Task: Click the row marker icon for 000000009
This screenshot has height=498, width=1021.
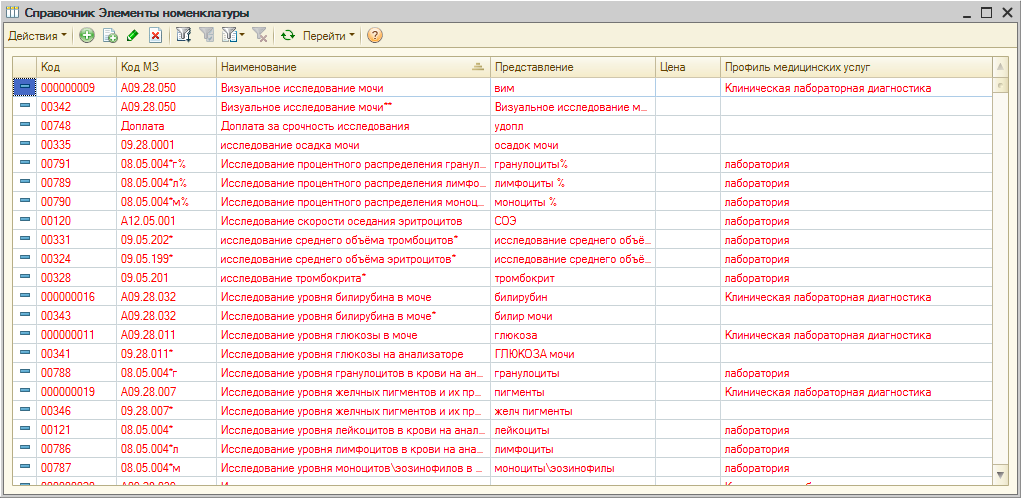Action: (x=25, y=88)
